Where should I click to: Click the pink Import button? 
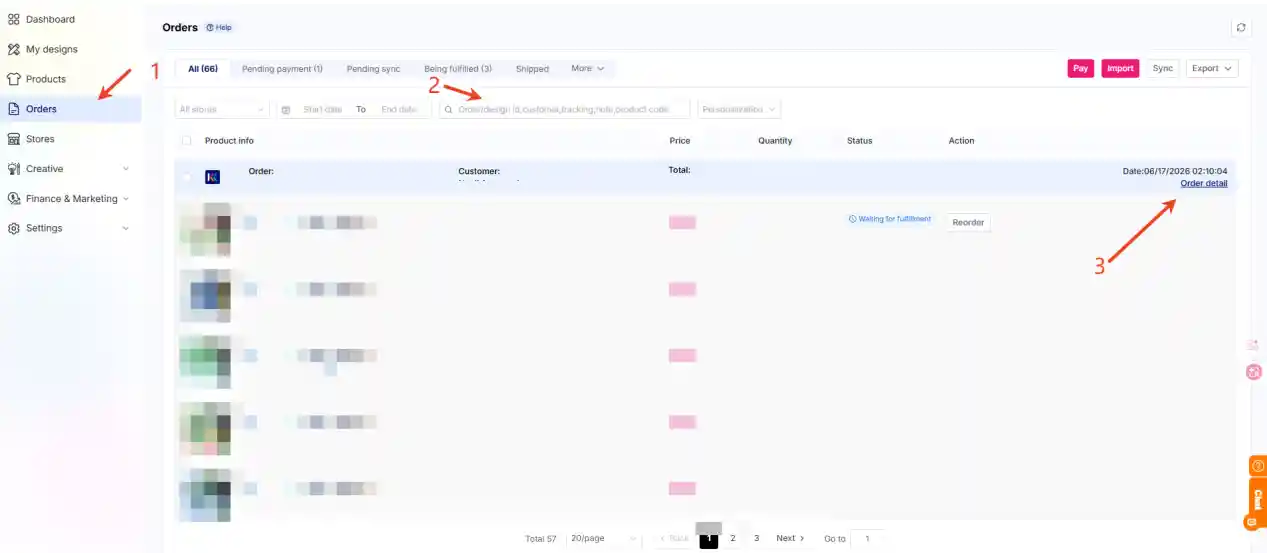(x=1120, y=68)
